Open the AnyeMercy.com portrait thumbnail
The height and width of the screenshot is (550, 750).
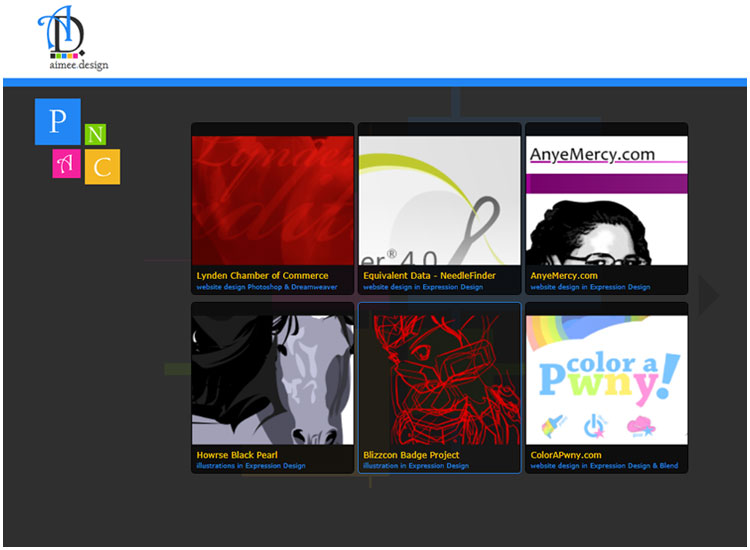point(607,200)
